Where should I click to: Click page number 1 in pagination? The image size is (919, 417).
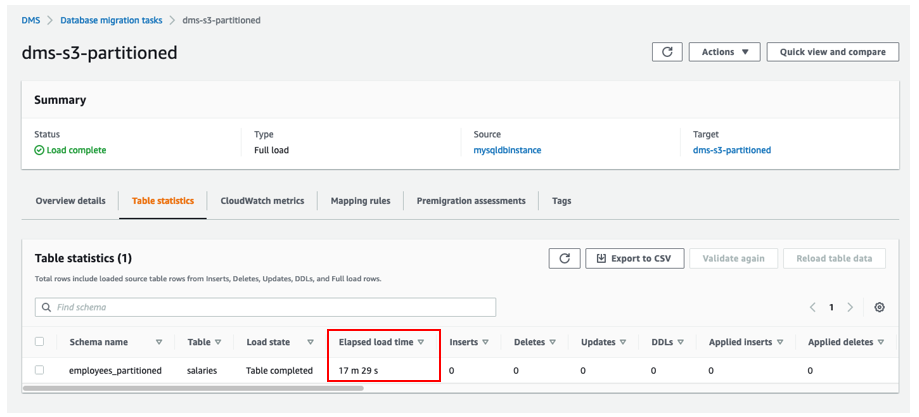pyautogui.click(x=831, y=307)
